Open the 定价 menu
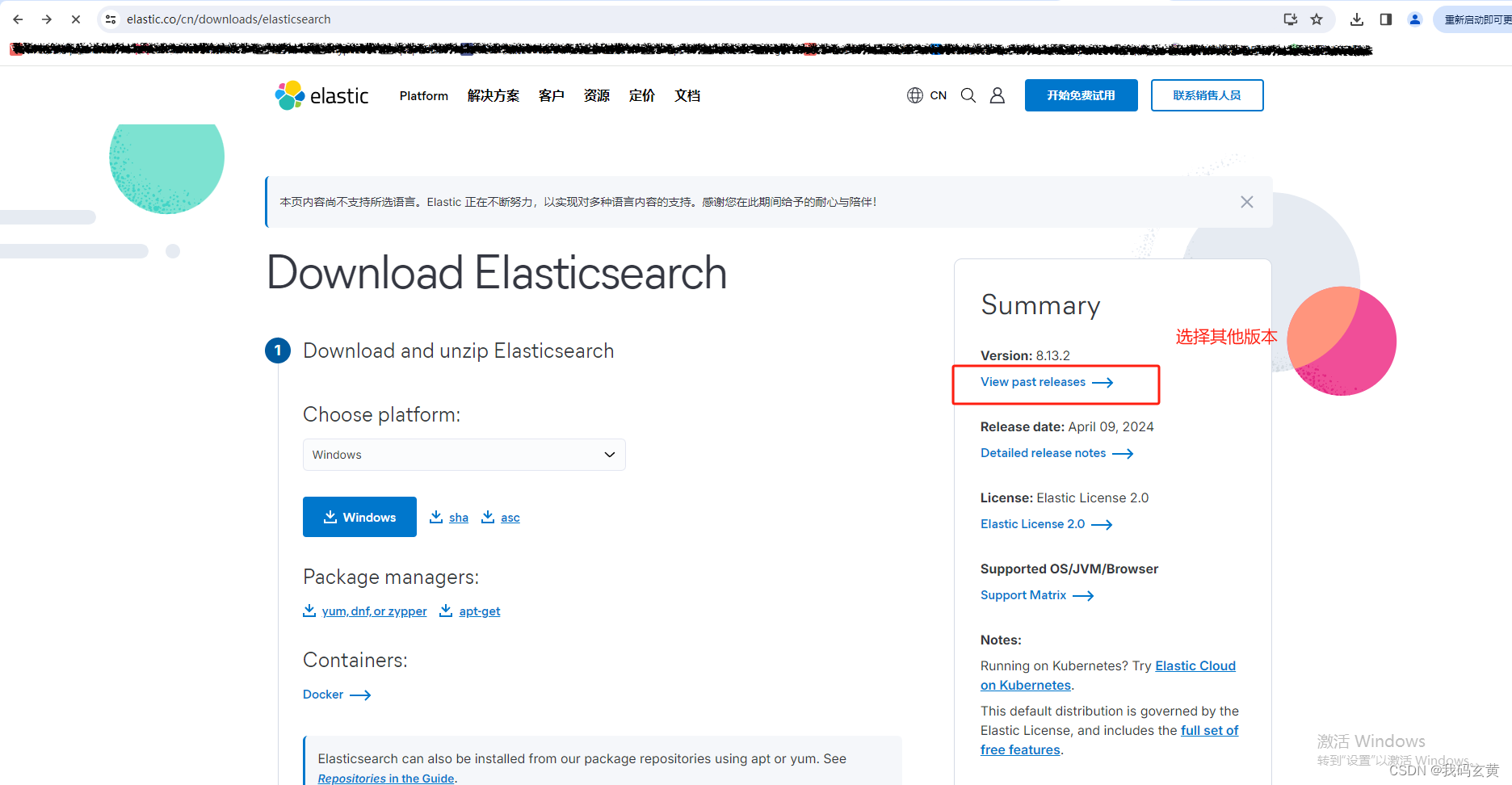This screenshot has height=785, width=1512. 642,95
